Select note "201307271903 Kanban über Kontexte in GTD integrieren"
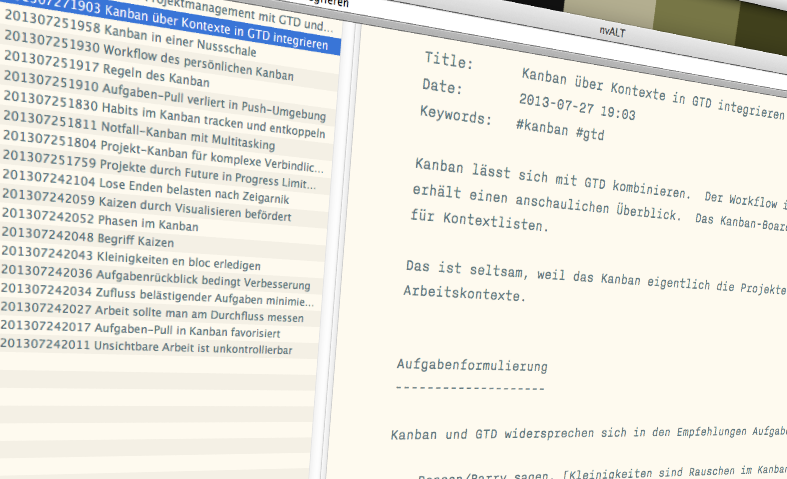The image size is (787, 479). click(x=171, y=25)
